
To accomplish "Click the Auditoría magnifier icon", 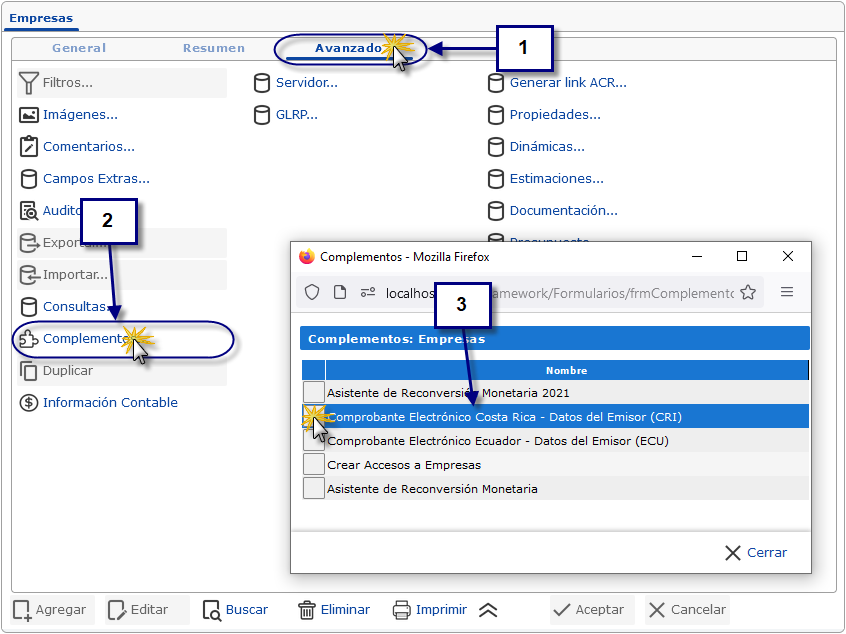I will [29, 210].
